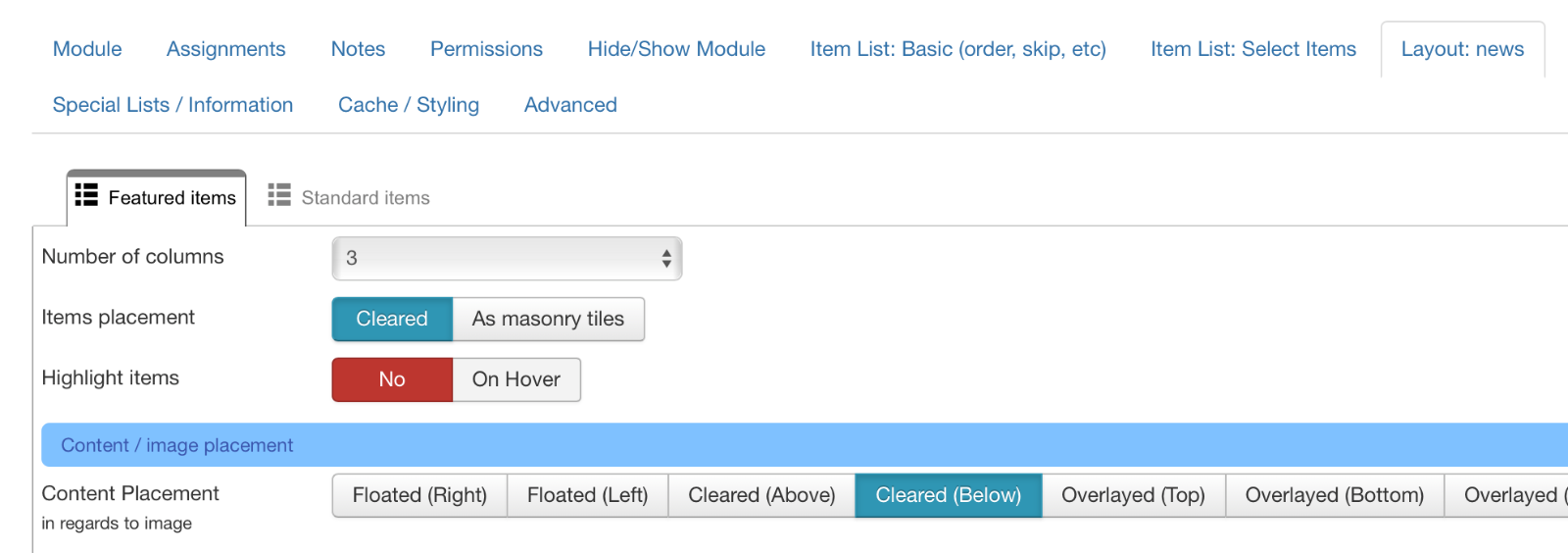Set Highlight items to No
Screen dimensions: 1568x553
(392, 379)
